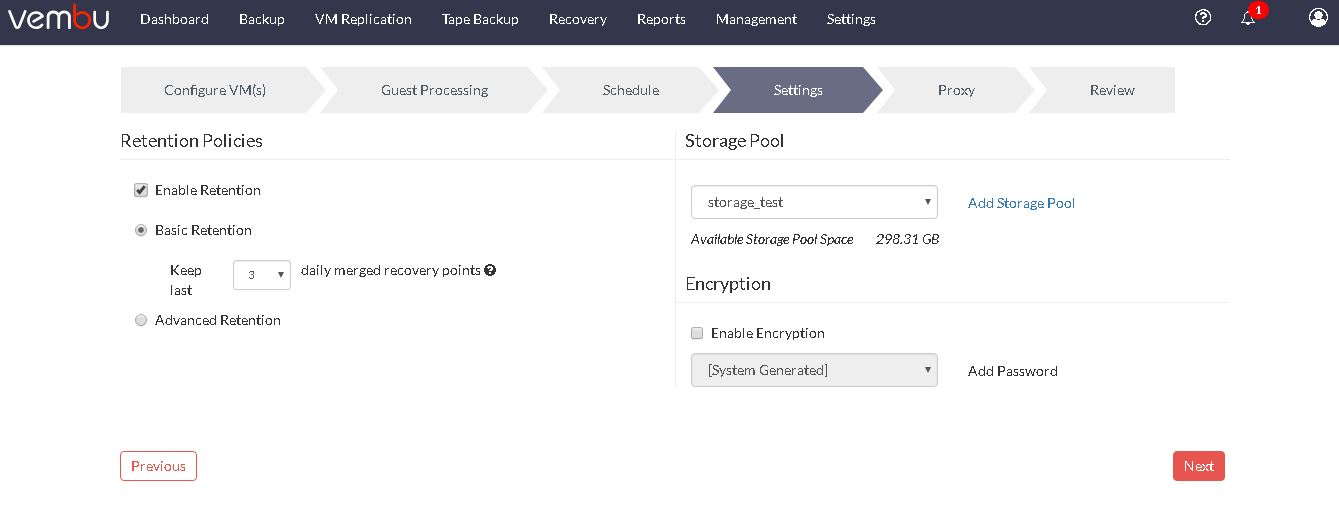Screen dimensions: 1339x520
Task: Expand the System Generated password dropdown
Action: pos(814,370)
